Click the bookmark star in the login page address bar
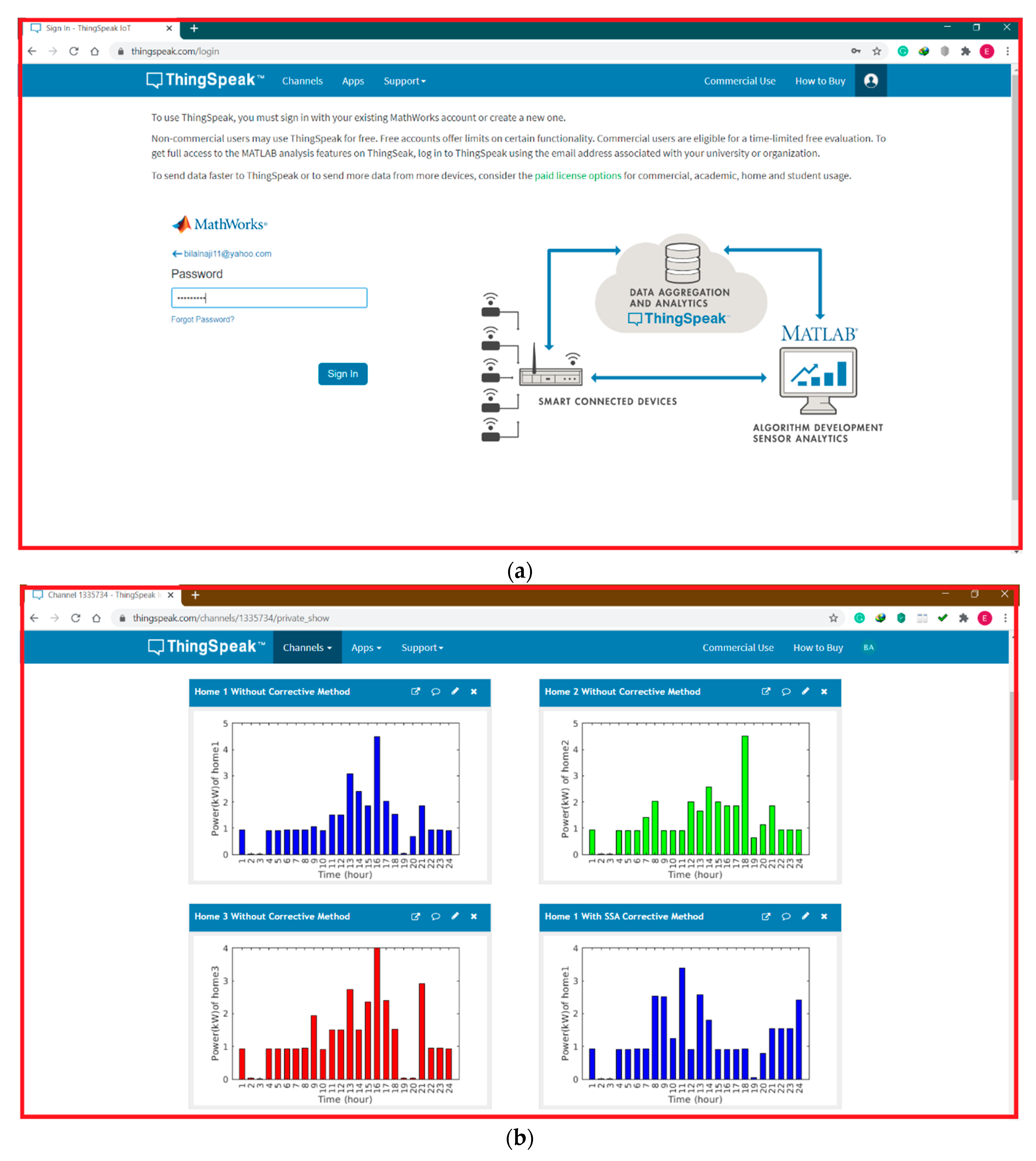1036x1161 pixels. click(x=877, y=51)
